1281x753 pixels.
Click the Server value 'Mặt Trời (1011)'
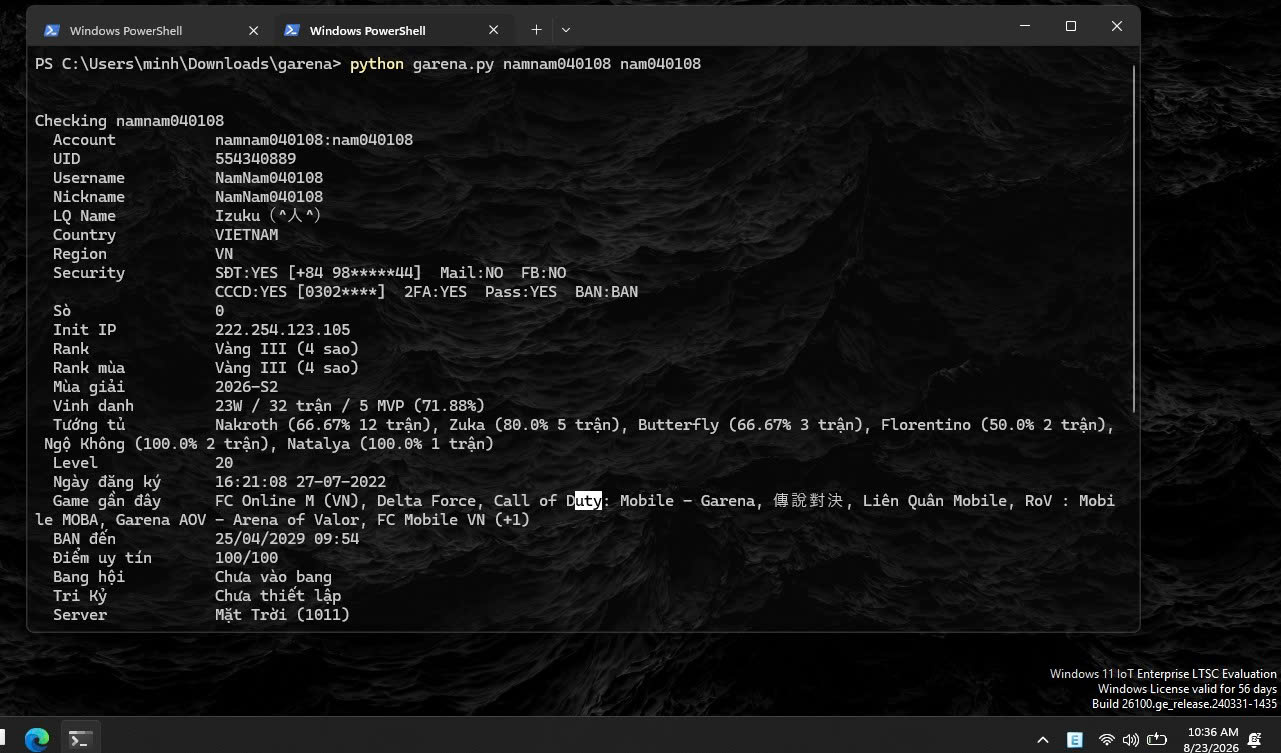282,615
